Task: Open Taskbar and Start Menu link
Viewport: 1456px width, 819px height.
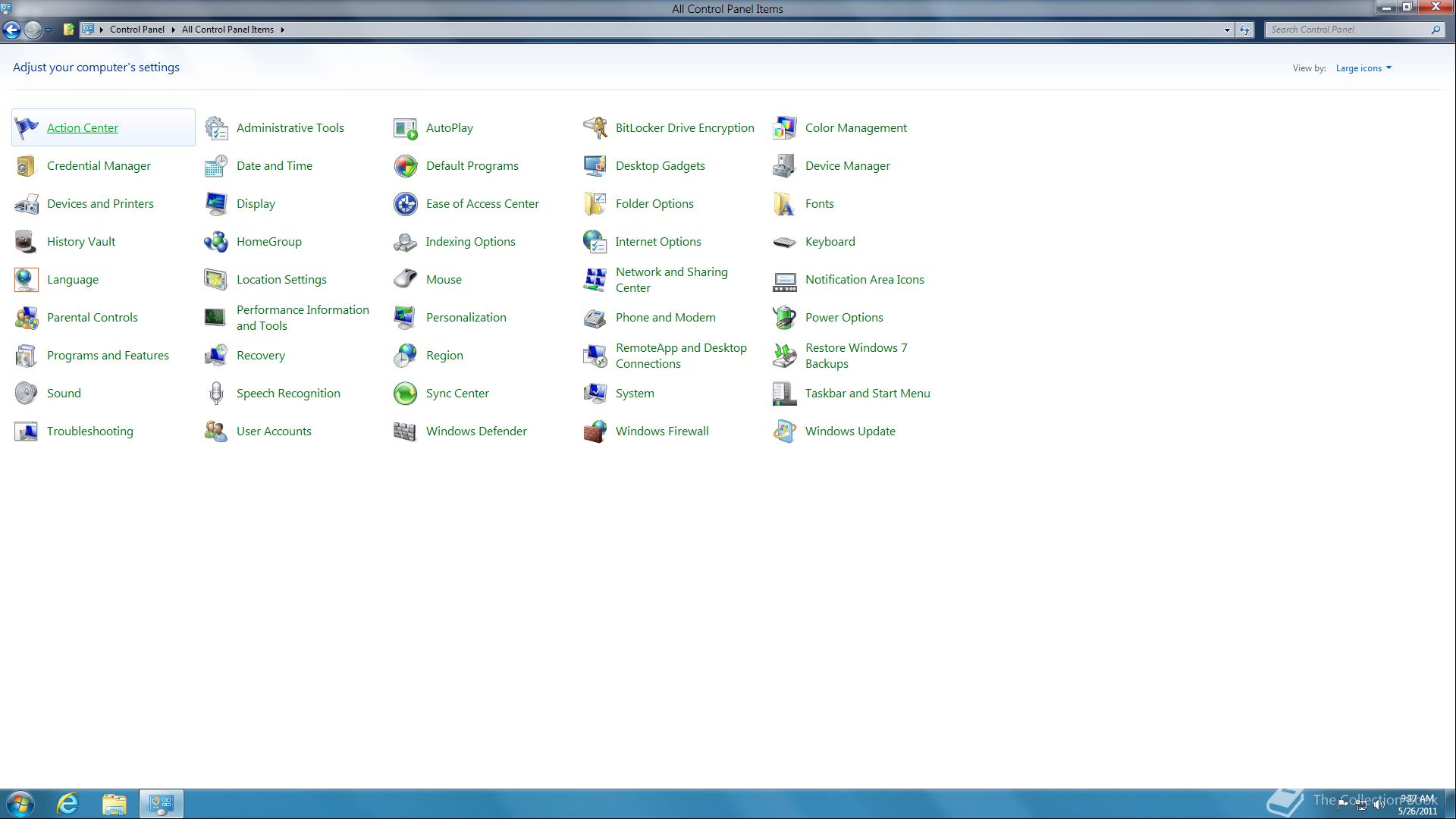Action: [868, 393]
